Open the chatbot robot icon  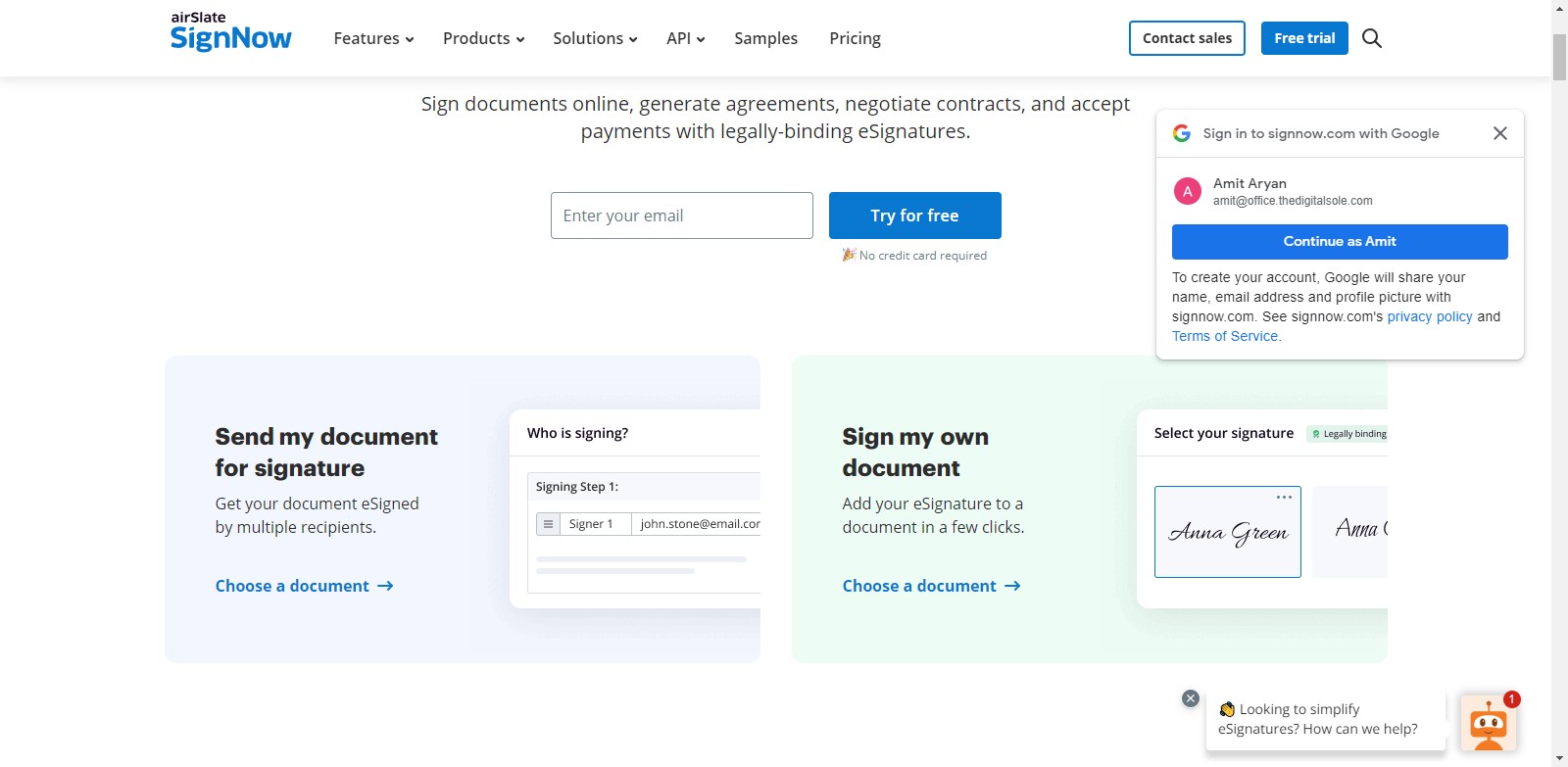pos(1488,725)
